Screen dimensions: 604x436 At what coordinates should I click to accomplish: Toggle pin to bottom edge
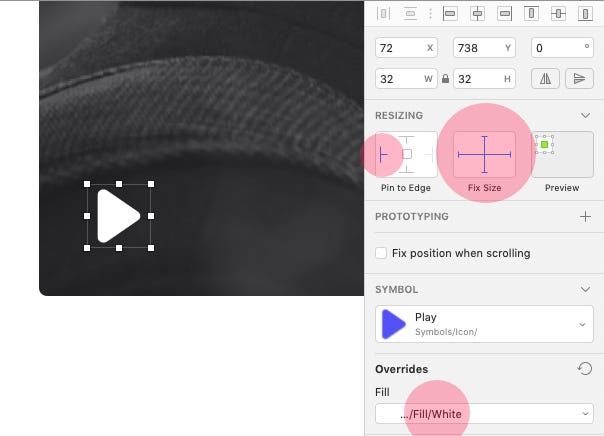pos(407,169)
